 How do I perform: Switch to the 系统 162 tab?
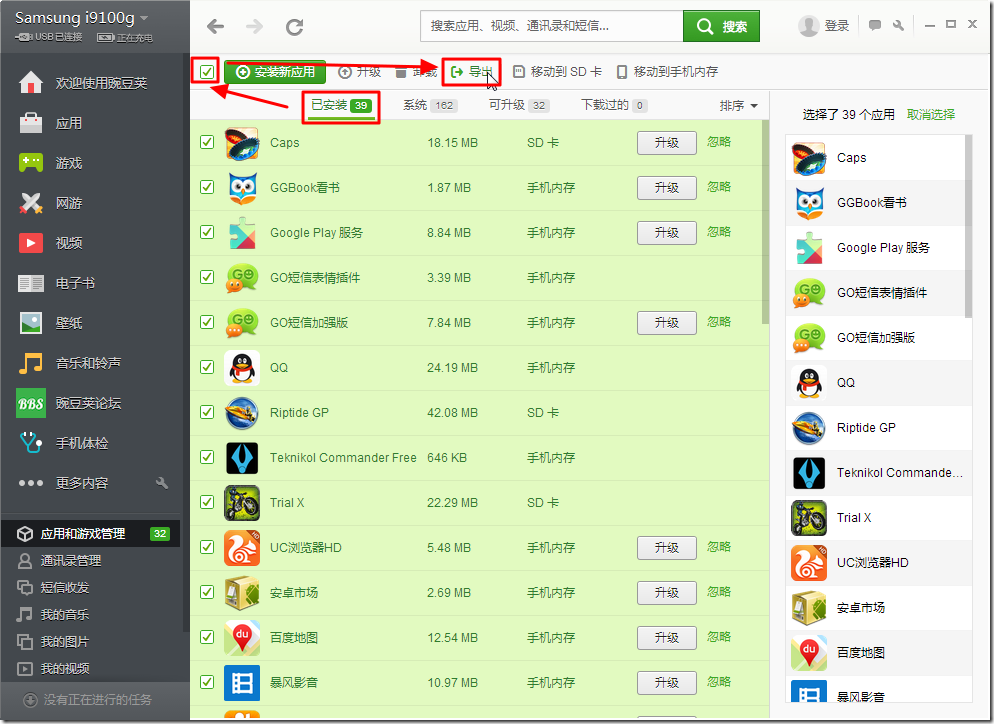click(430, 105)
